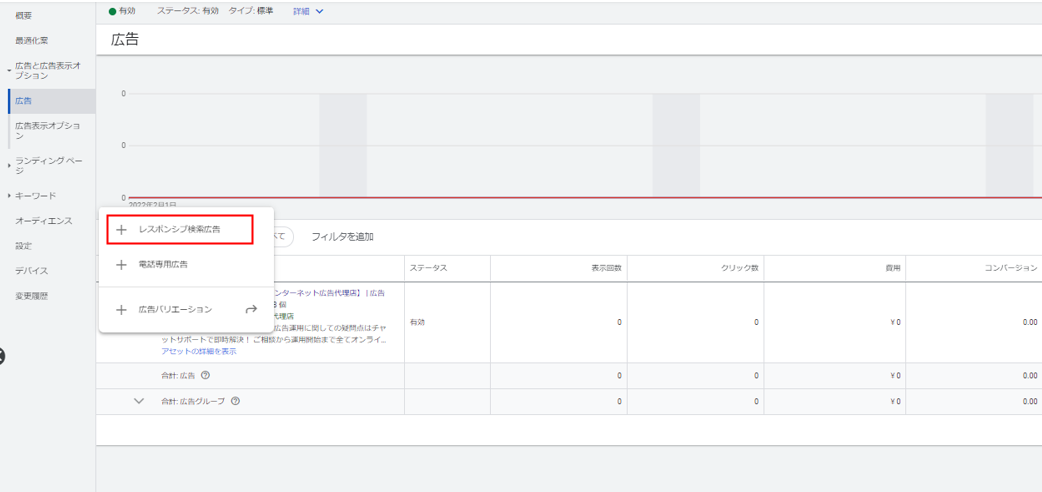Click the タイプ: 標準 text at top
The width and height of the screenshot is (1042, 492).
[x=250, y=11]
